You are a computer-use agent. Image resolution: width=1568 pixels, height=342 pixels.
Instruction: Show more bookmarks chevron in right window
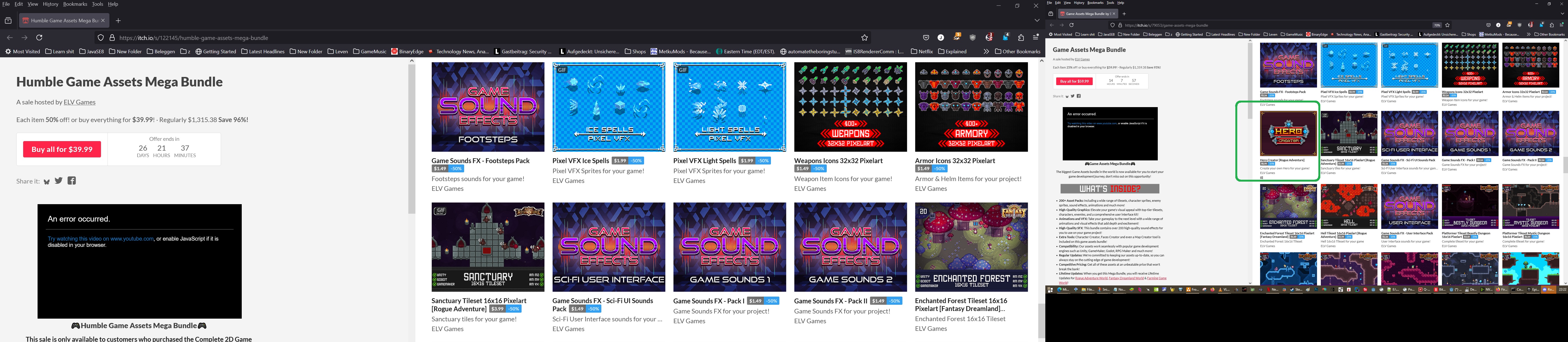click(x=1529, y=35)
